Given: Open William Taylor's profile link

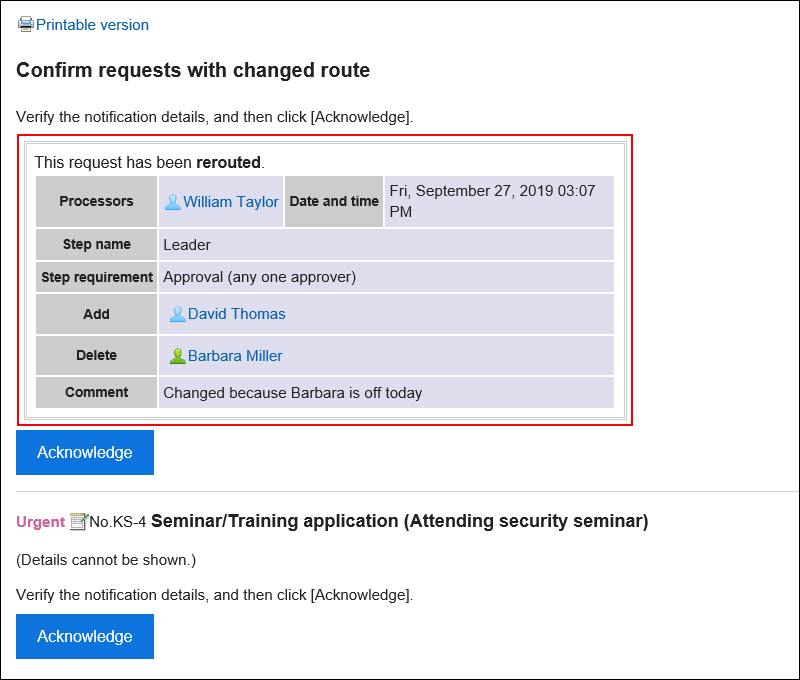Looking at the screenshot, I should click(x=231, y=202).
